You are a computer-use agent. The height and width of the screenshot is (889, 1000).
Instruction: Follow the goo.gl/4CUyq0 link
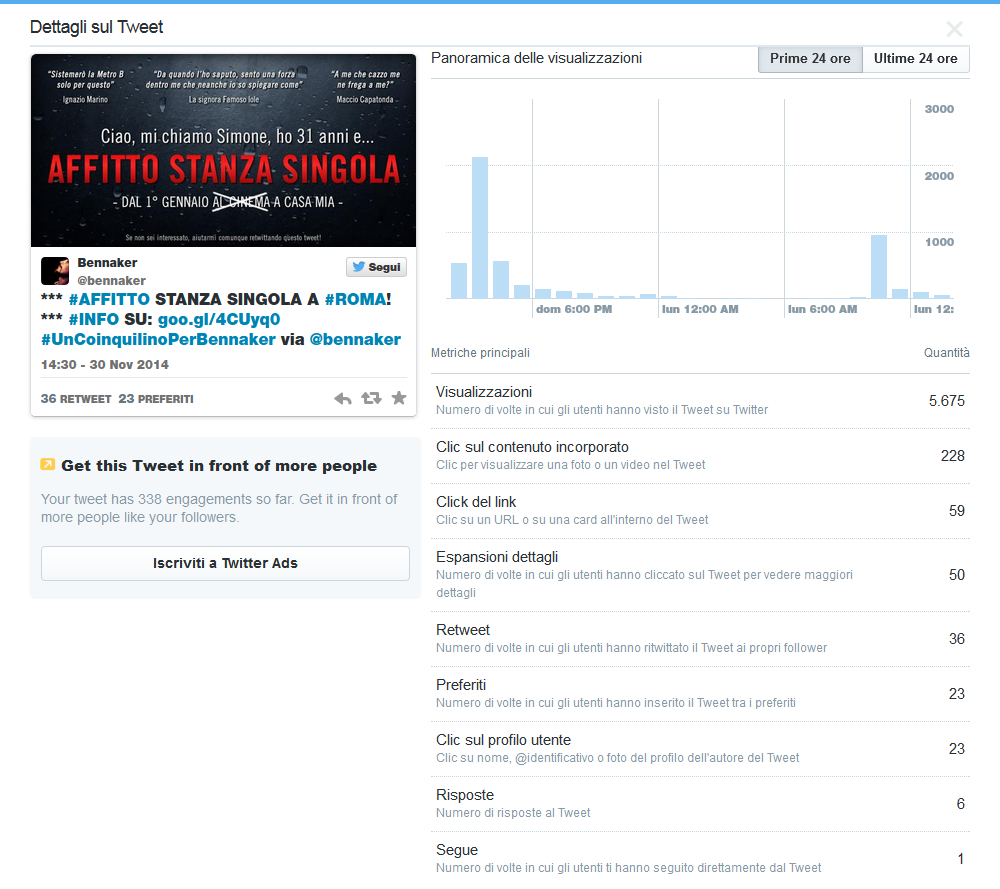coord(216,321)
